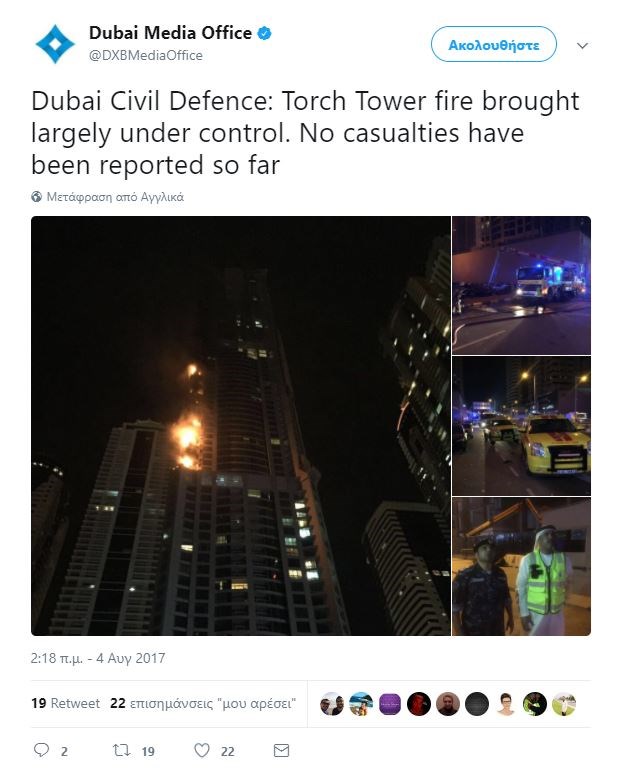Open the reply speech bubble icon
The width and height of the screenshot is (630, 768).
pos(41,750)
